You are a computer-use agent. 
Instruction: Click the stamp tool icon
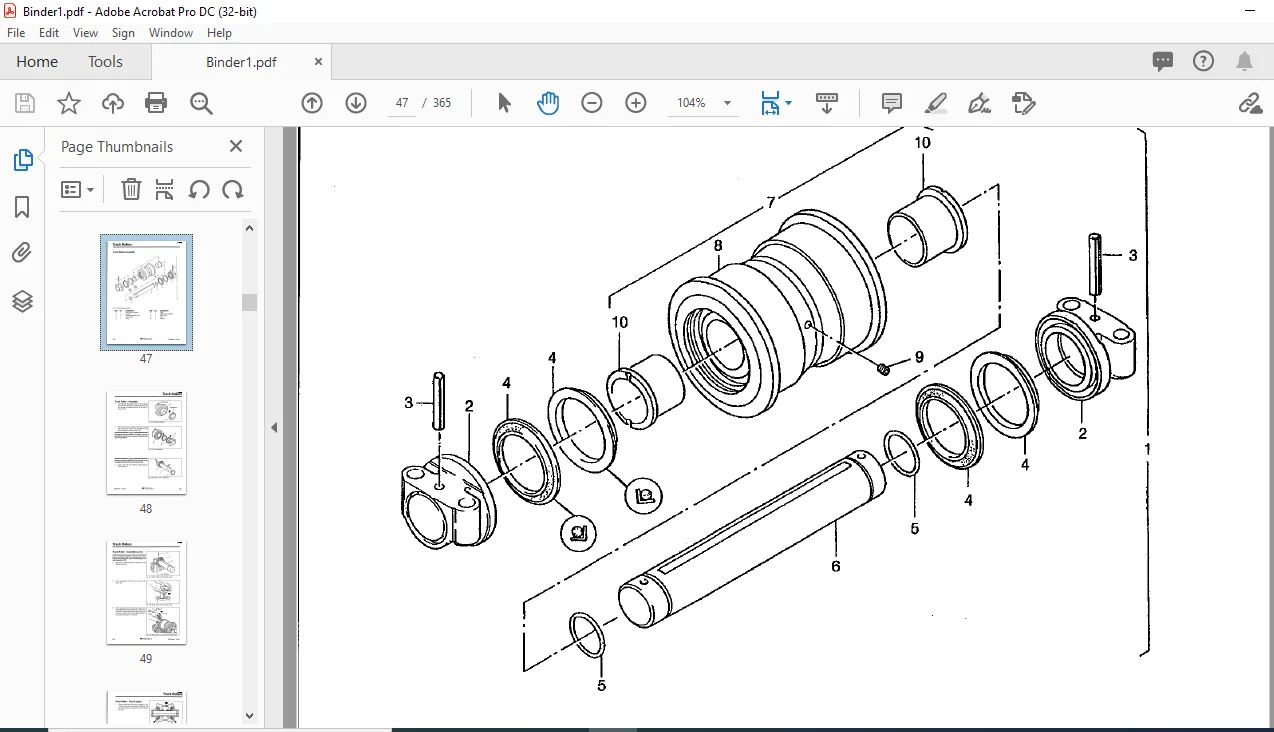1023,103
